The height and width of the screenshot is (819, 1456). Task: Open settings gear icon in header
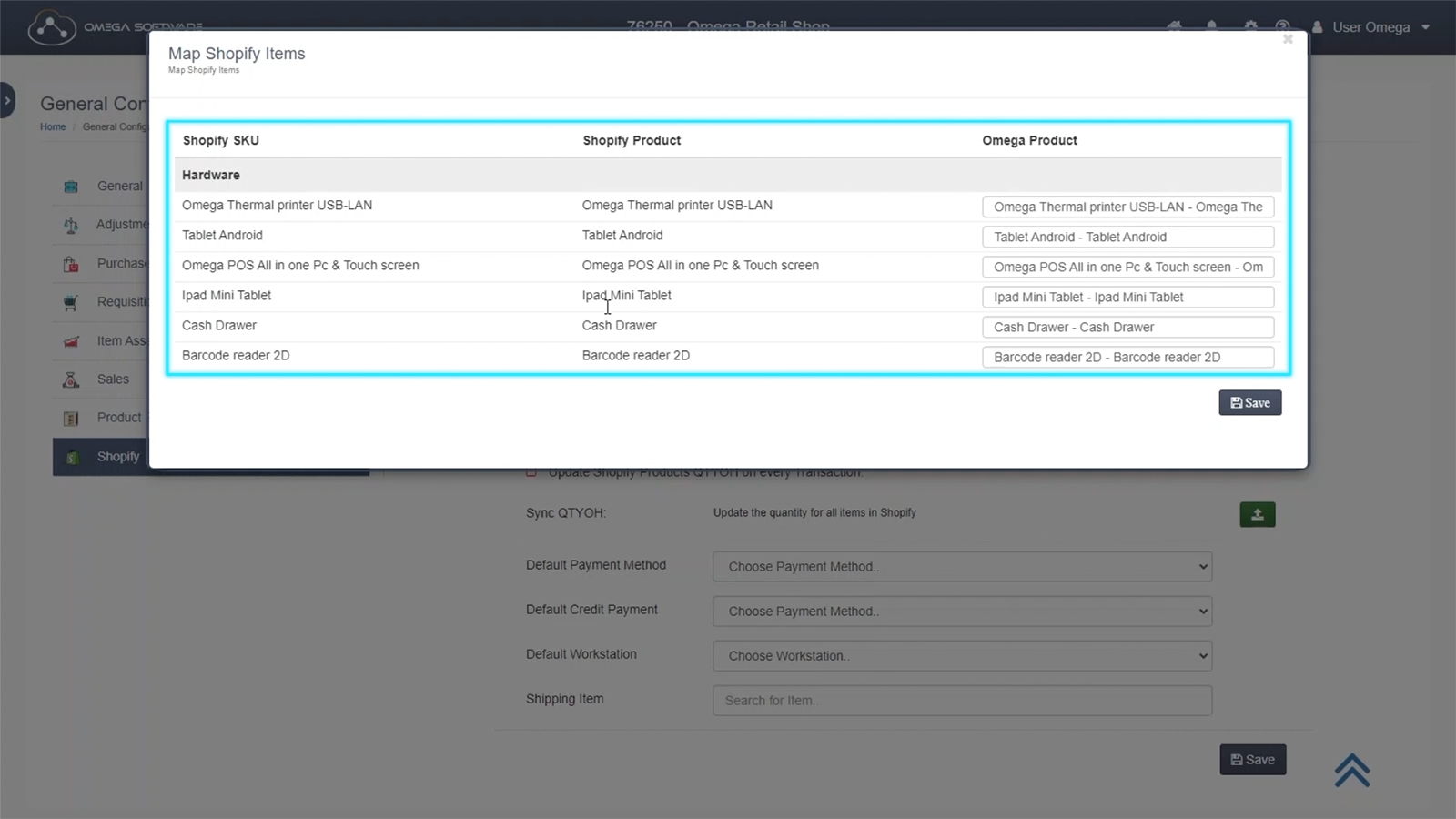coord(1250,26)
